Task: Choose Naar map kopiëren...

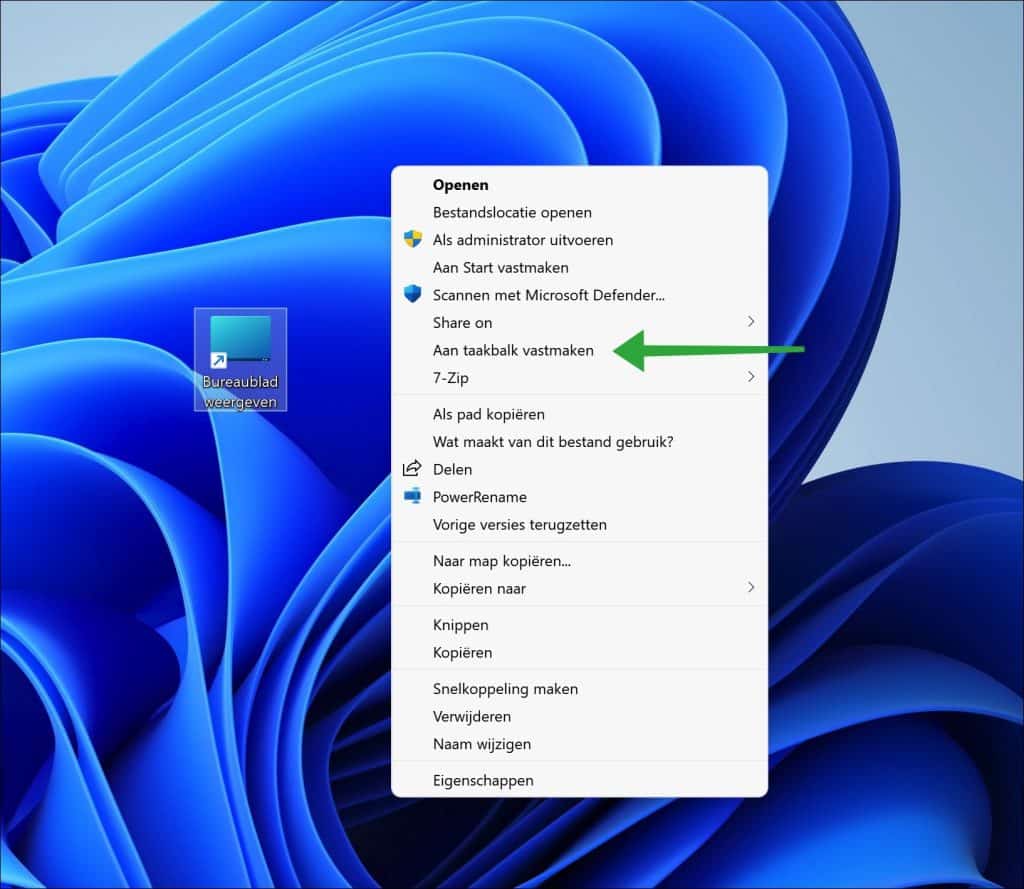Action: point(501,561)
